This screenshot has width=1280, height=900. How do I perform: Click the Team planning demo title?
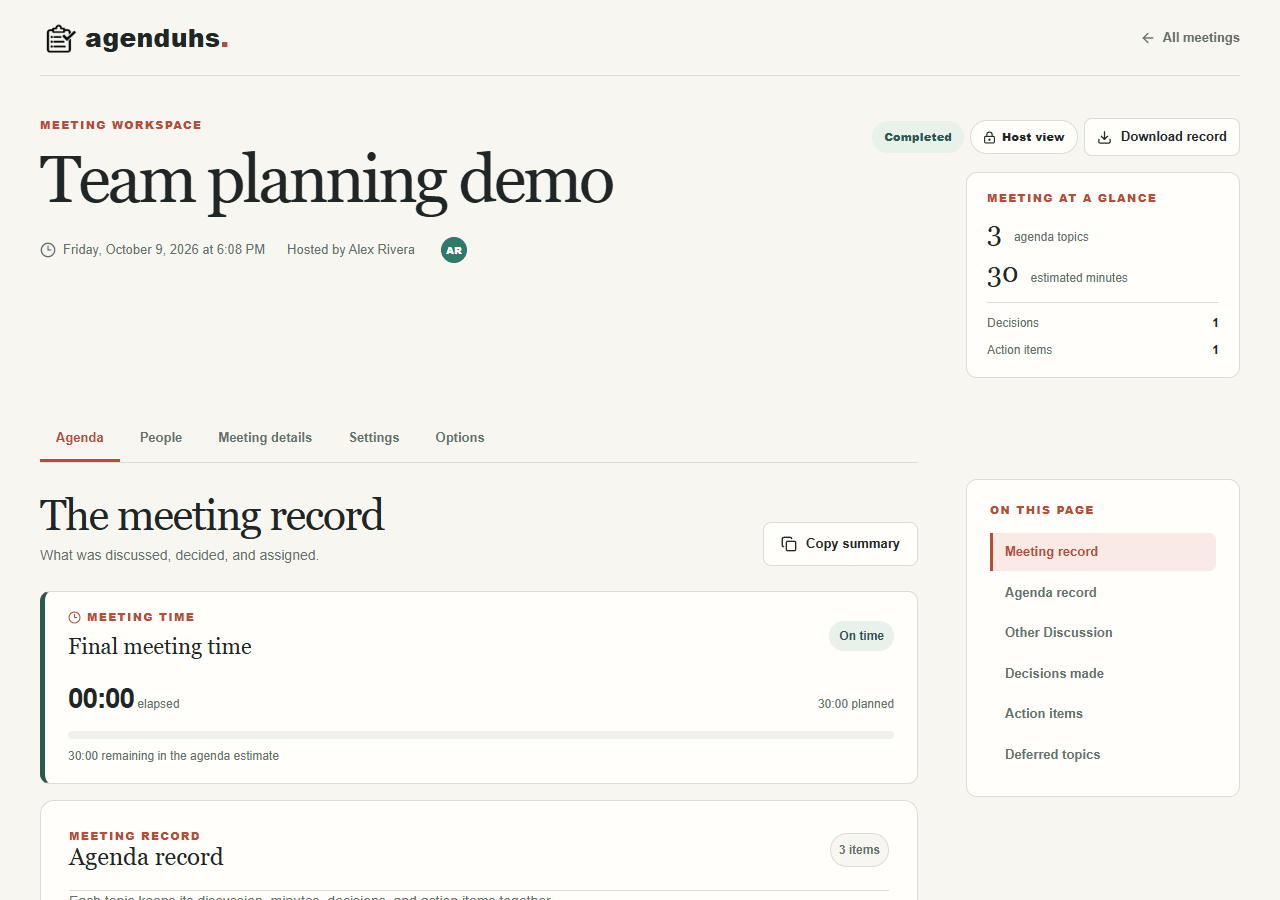coord(326,181)
